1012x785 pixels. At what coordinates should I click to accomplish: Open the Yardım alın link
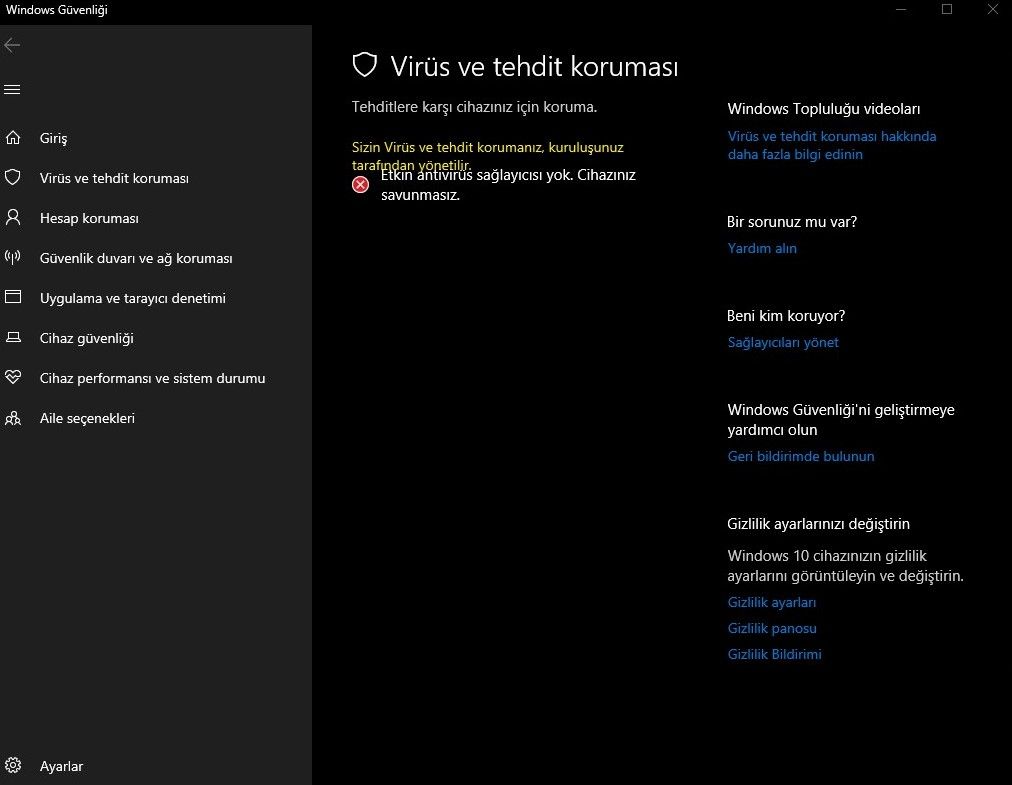click(x=762, y=248)
